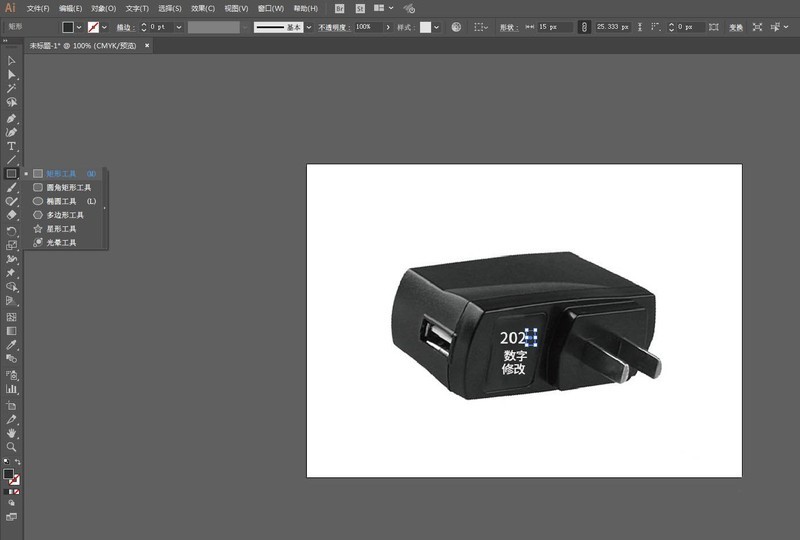
Task: Select the Magic Wand tool
Action: tap(12, 89)
